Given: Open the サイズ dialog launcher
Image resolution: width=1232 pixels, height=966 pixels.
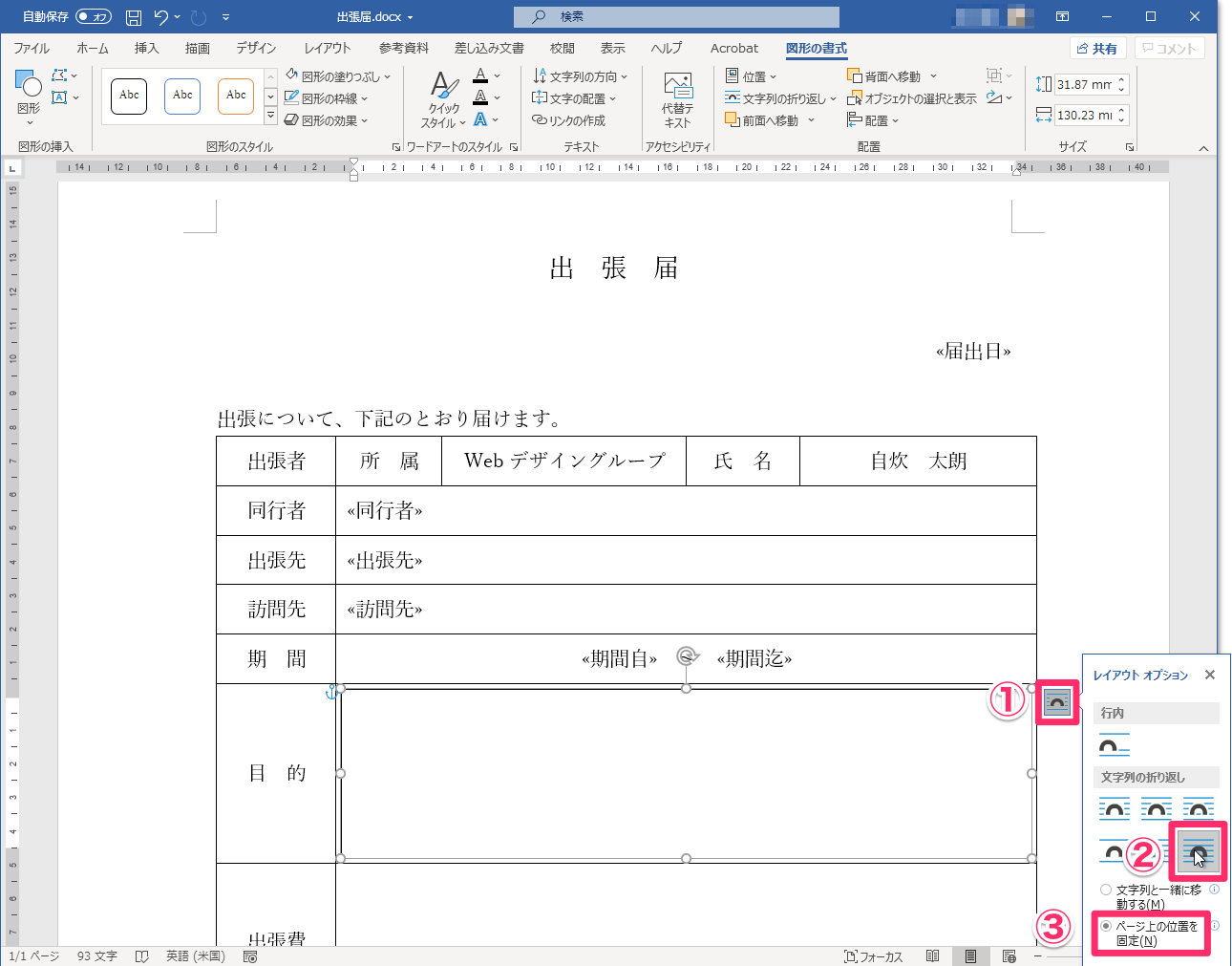Looking at the screenshot, I should pyautogui.click(x=1130, y=147).
